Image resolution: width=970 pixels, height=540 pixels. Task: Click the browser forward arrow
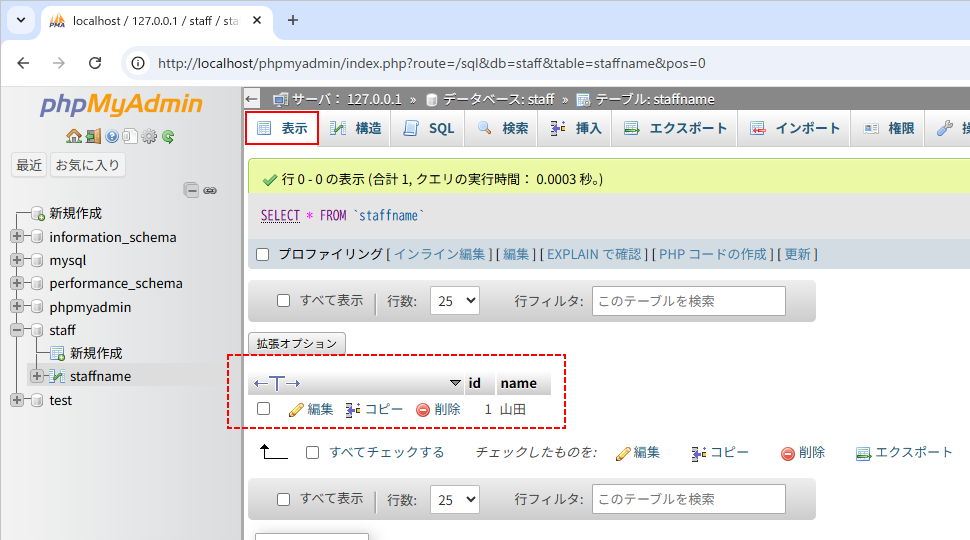(59, 63)
